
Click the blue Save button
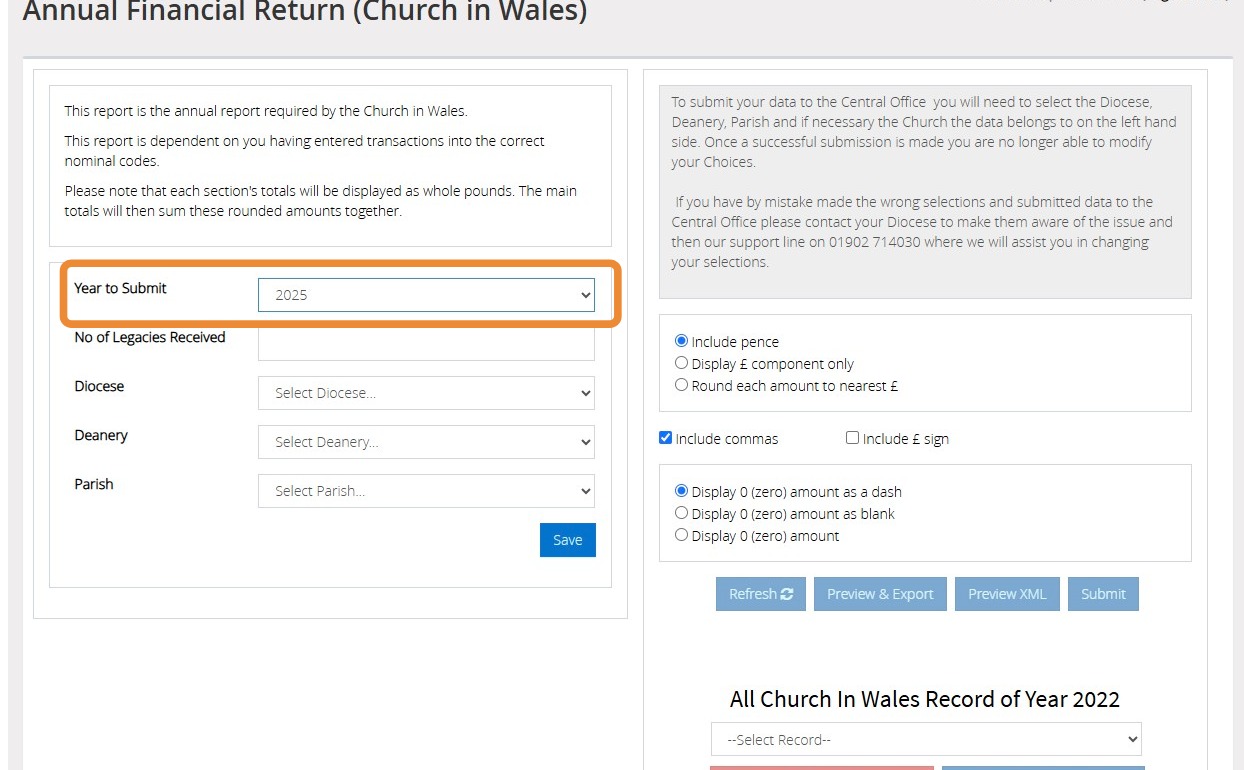tap(568, 540)
